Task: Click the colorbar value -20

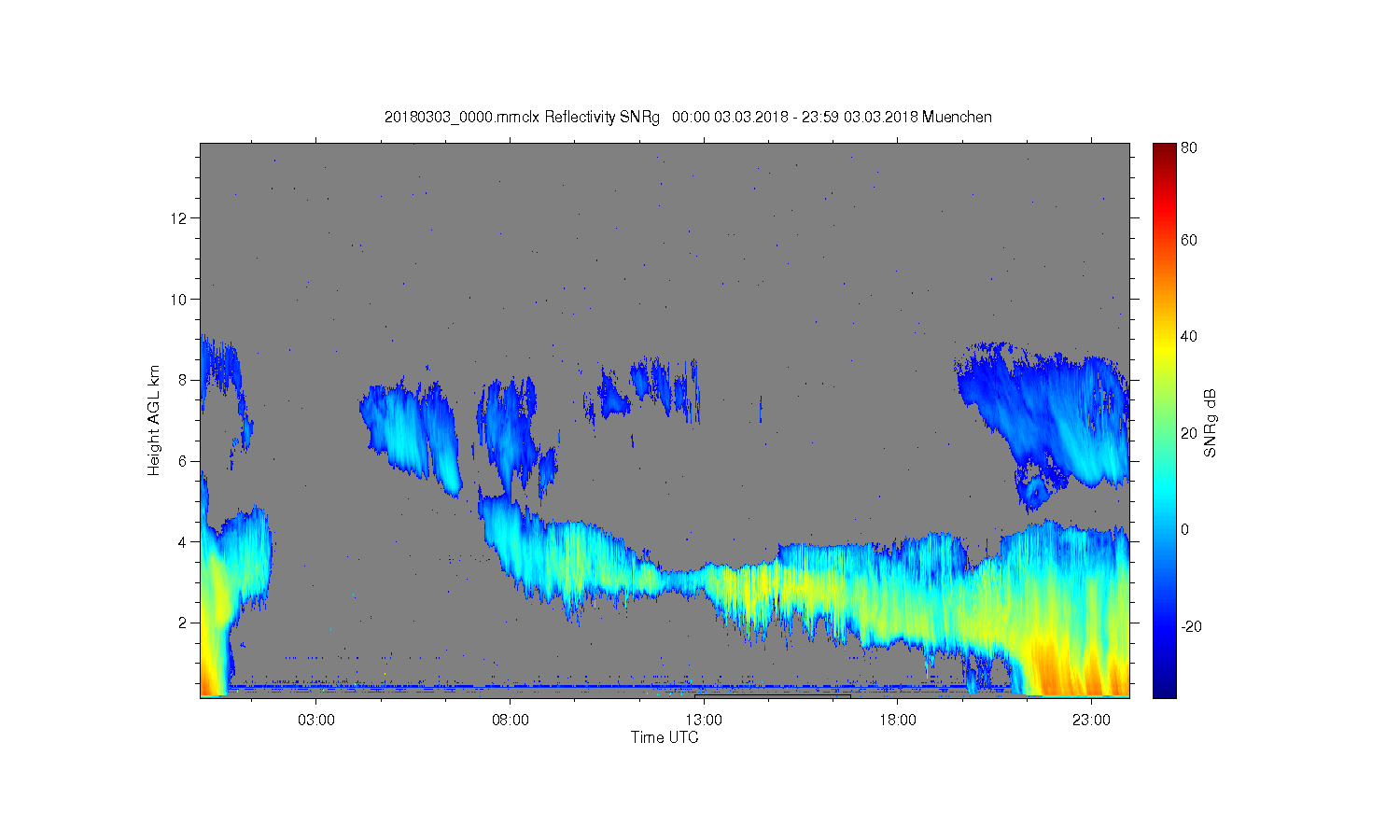Action: tap(1191, 626)
